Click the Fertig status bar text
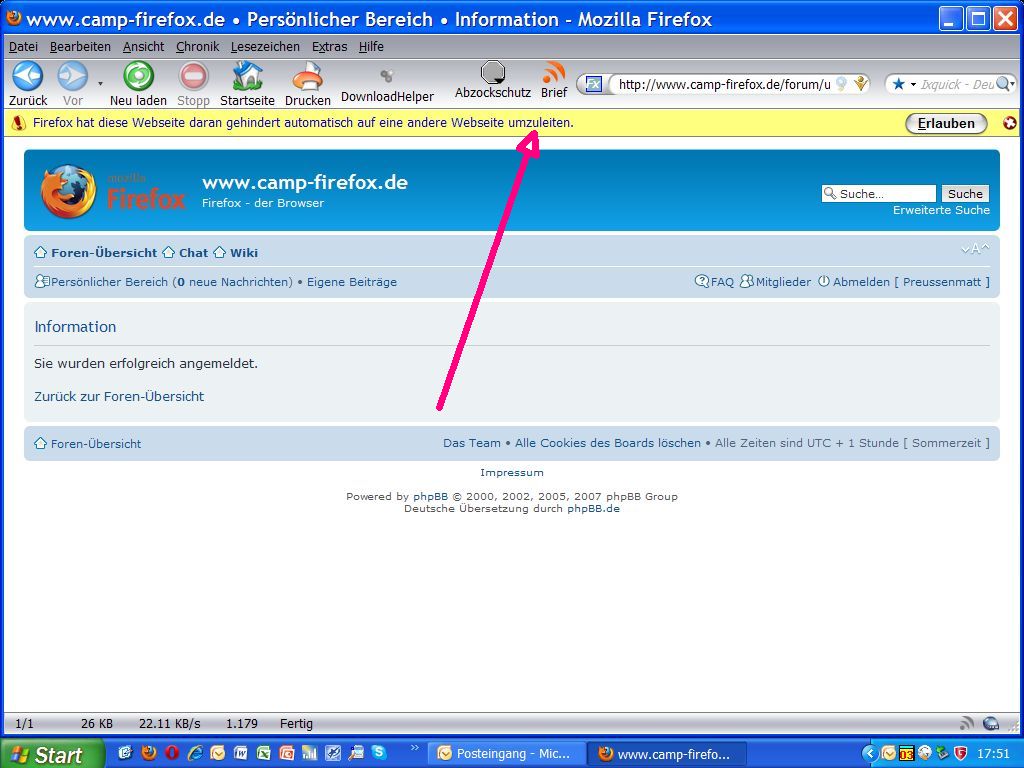Image resolution: width=1024 pixels, height=768 pixels. click(x=296, y=724)
